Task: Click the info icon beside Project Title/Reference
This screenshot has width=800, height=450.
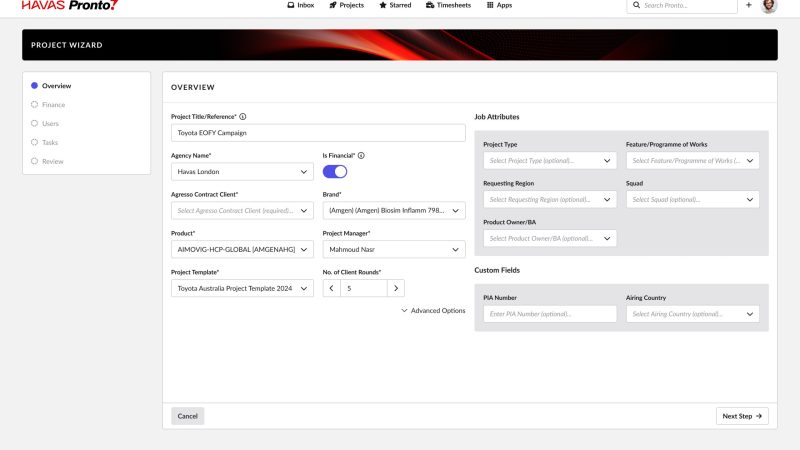Action: pos(243,117)
